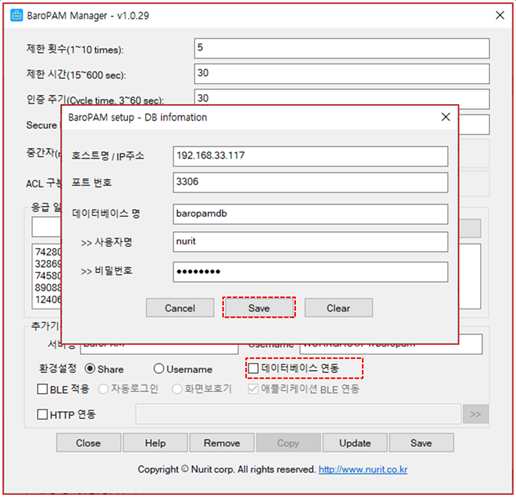Image resolution: width=516 pixels, height=498 pixels.
Task: Click the >> 비밀번호 label
Action: pyautogui.click(x=106, y=271)
